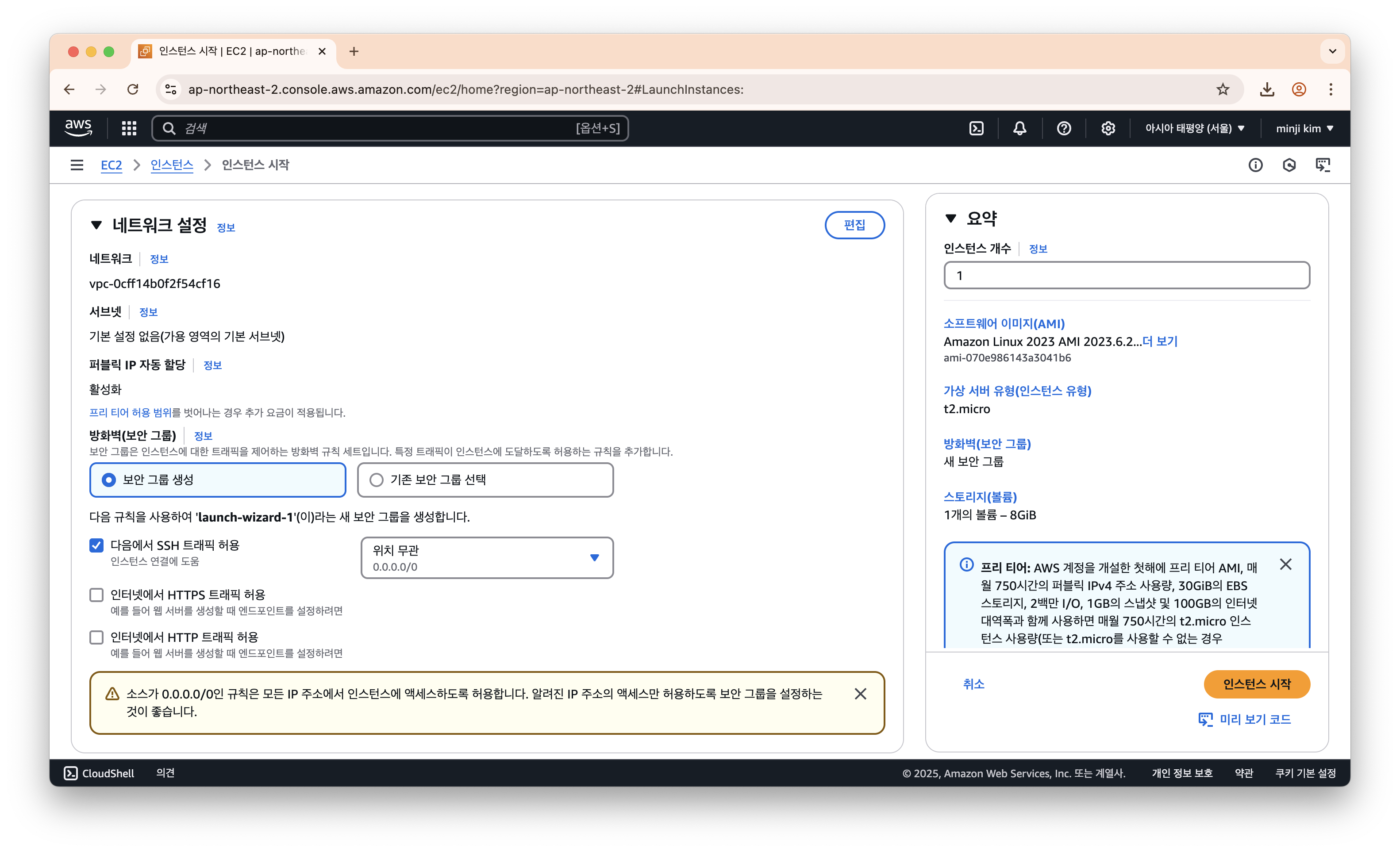This screenshot has height=852, width=1400.
Task: Enable HTTPS 트래픽 허용 checkbox
Action: pyautogui.click(x=96, y=595)
